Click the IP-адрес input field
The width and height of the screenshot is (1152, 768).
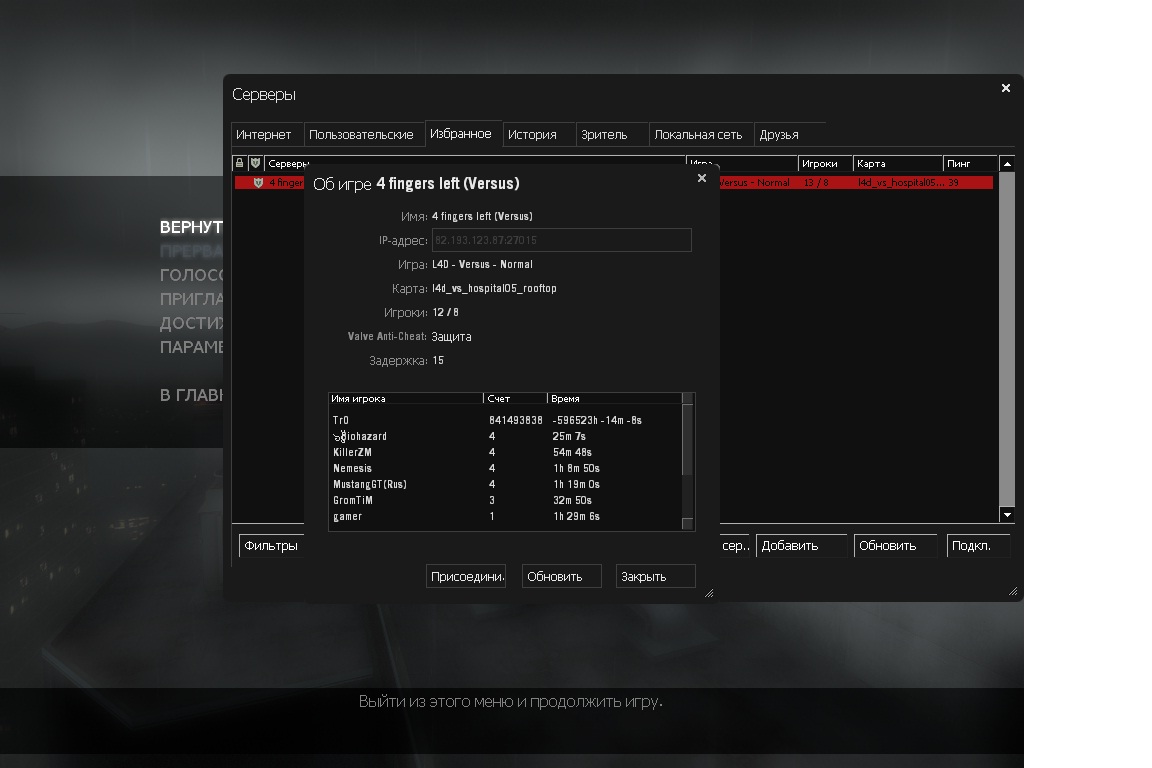pos(561,240)
